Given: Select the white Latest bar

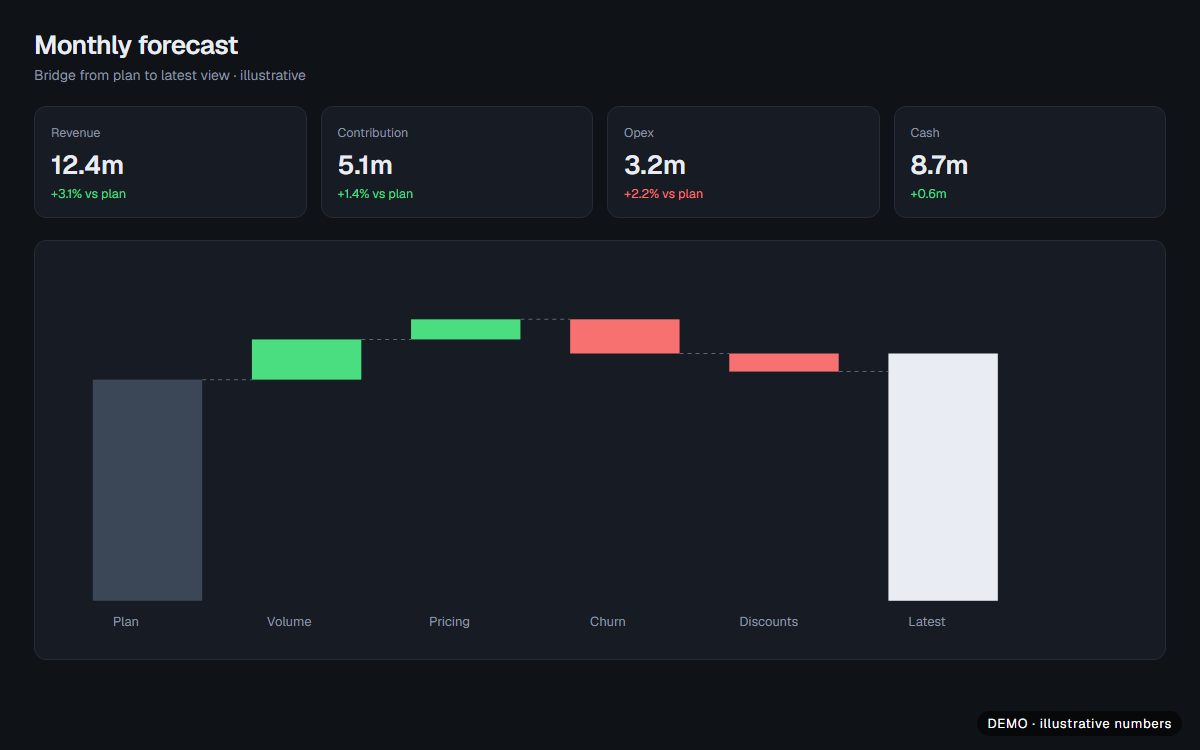Looking at the screenshot, I should pos(943,477).
